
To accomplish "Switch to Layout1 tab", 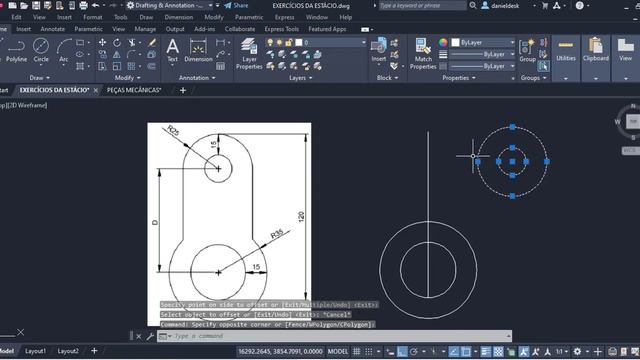I will coord(36,351).
